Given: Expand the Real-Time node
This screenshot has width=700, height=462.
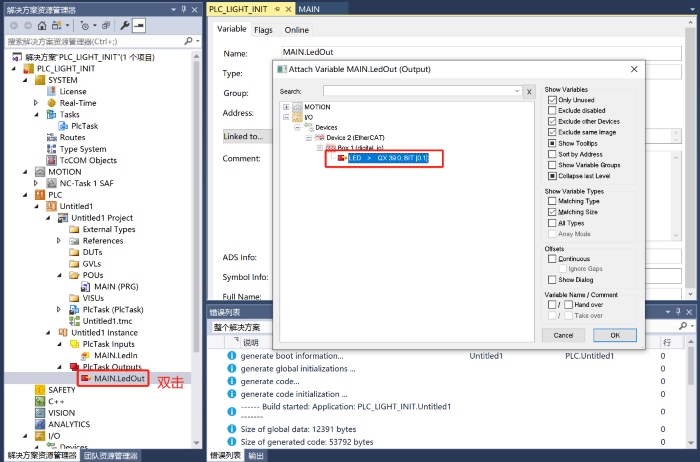Looking at the screenshot, I should point(36,103).
